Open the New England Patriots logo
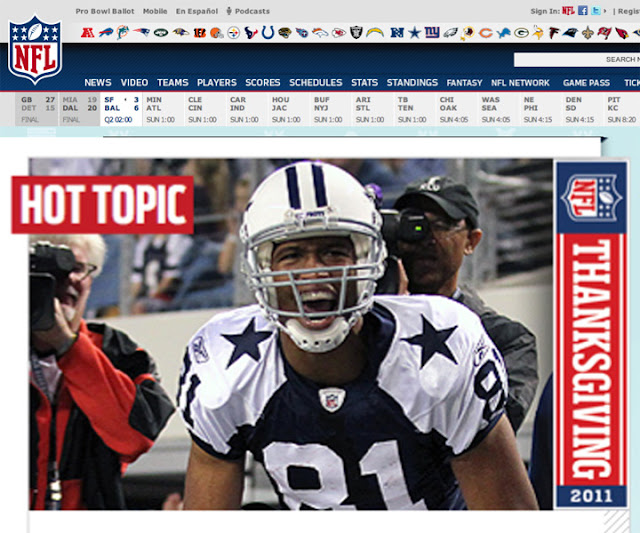Screen dimensions: 640x533 (141, 32)
